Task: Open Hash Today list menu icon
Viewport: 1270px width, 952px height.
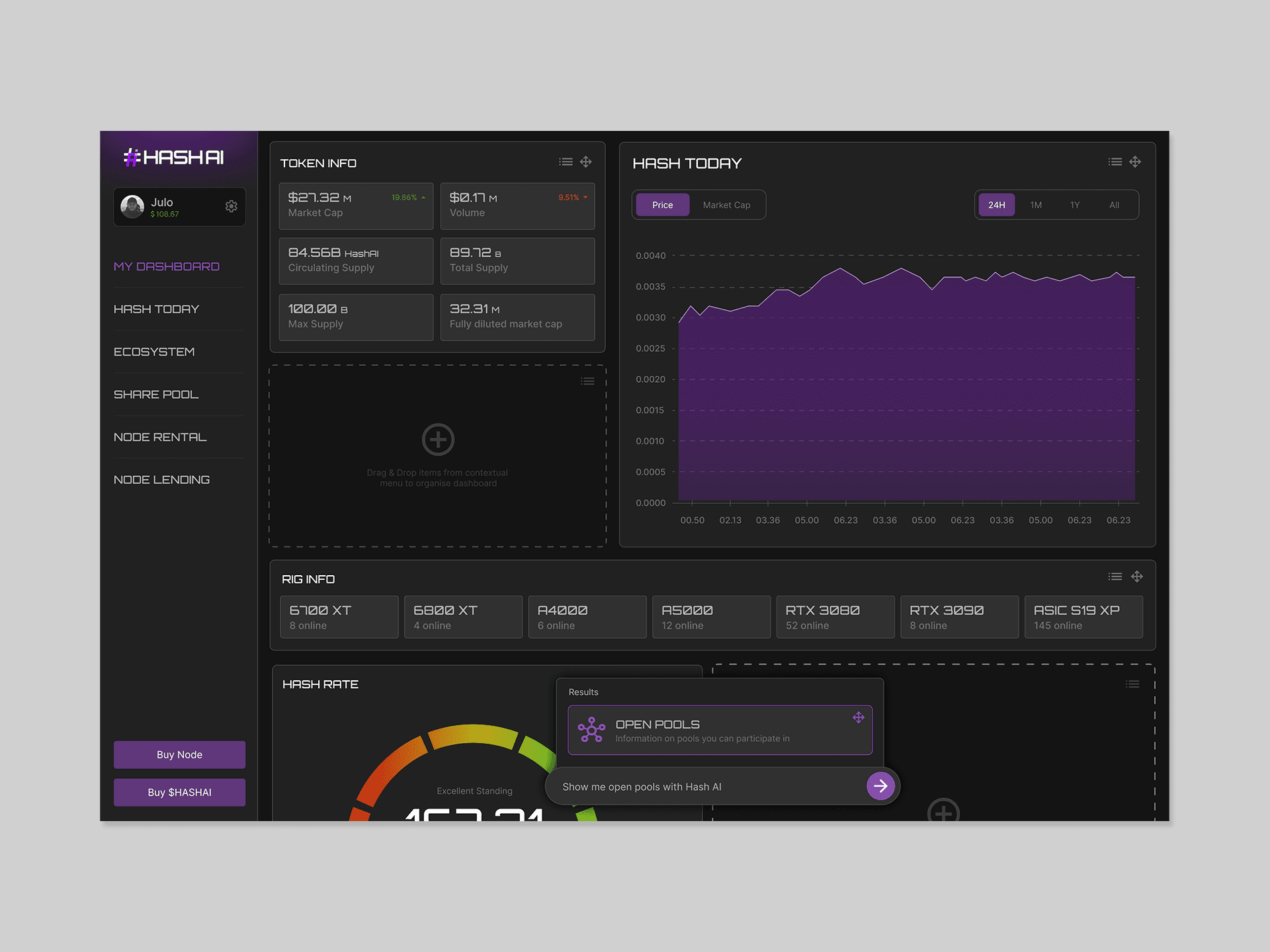Action: (x=1115, y=162)
